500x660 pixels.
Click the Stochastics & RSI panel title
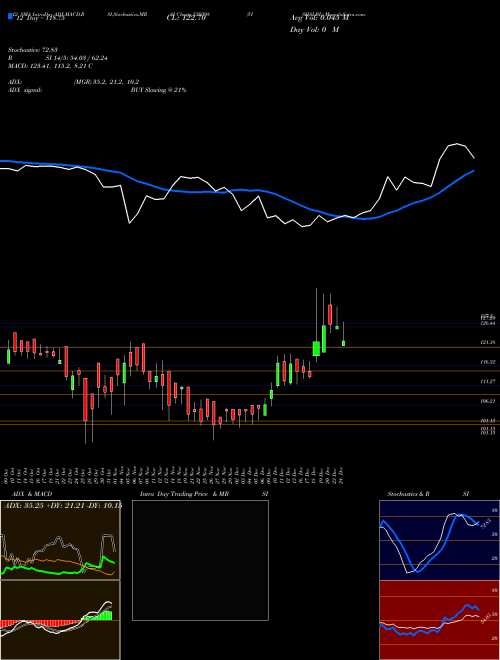point(428,494)
